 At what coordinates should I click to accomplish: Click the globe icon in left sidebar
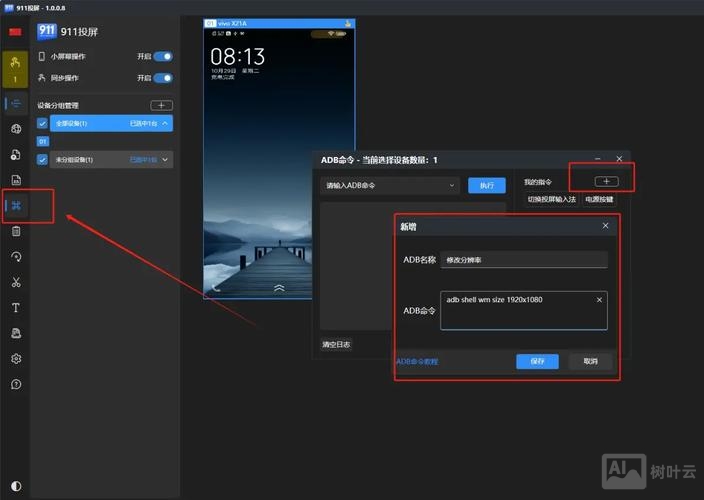(x=16, y=129)
